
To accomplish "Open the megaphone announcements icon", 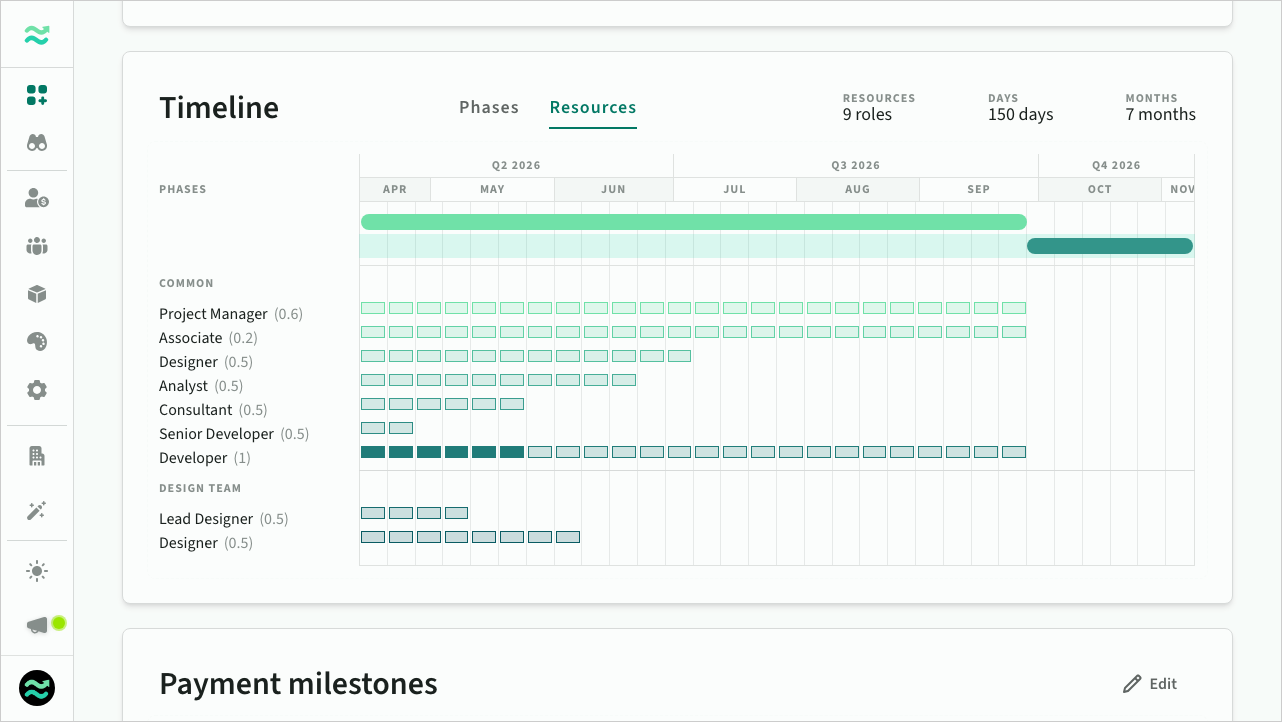I will (37, 625).
